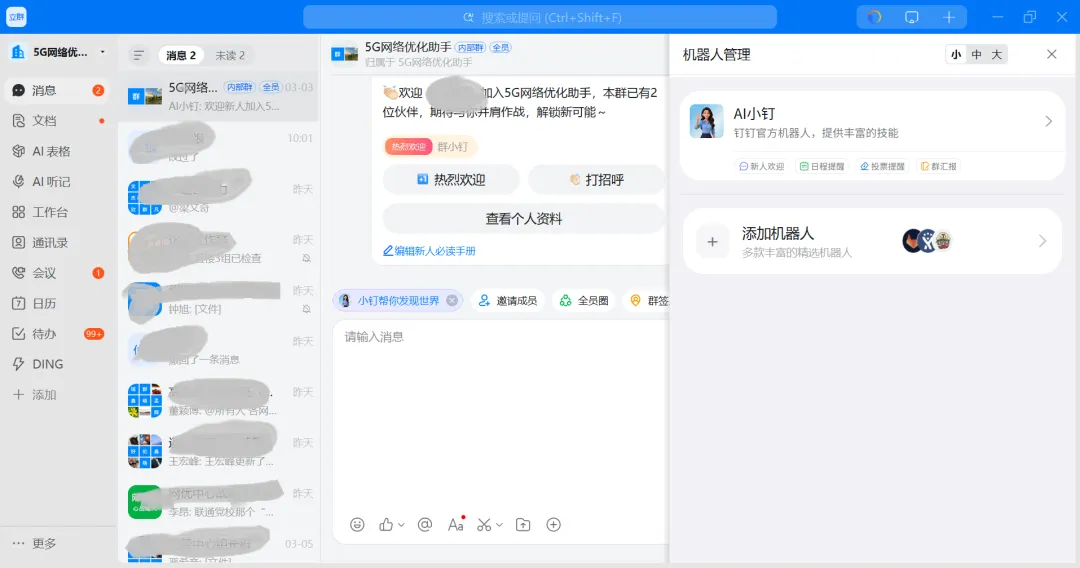The image size is (1080, 568).
Task: Click the 5G网络优化助手 group avatar in chat header
Action: [344, 54]
